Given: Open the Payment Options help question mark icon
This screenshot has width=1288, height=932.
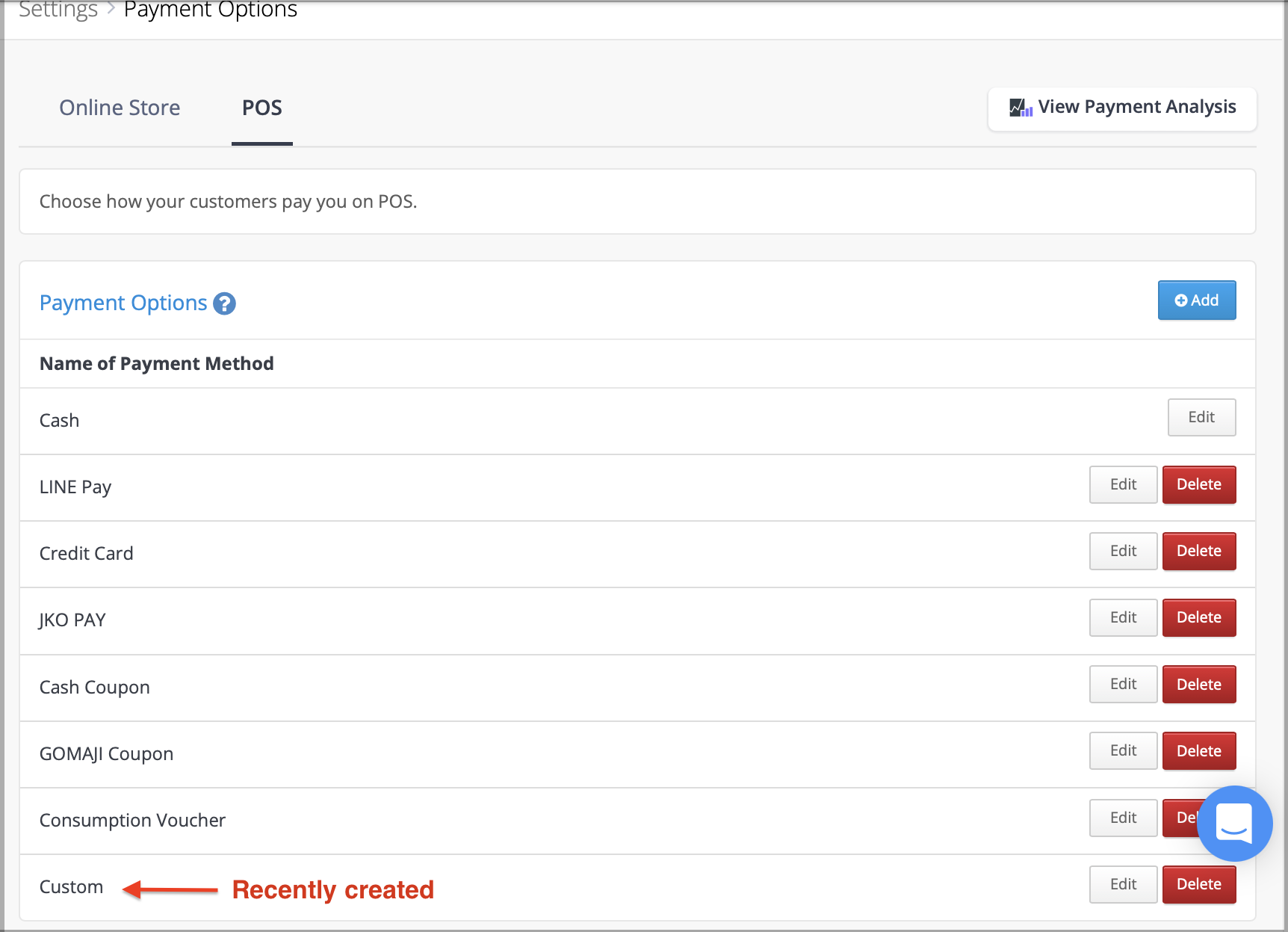Looking at the screenshot, I should pyautogui.click(x=223, y=303).
